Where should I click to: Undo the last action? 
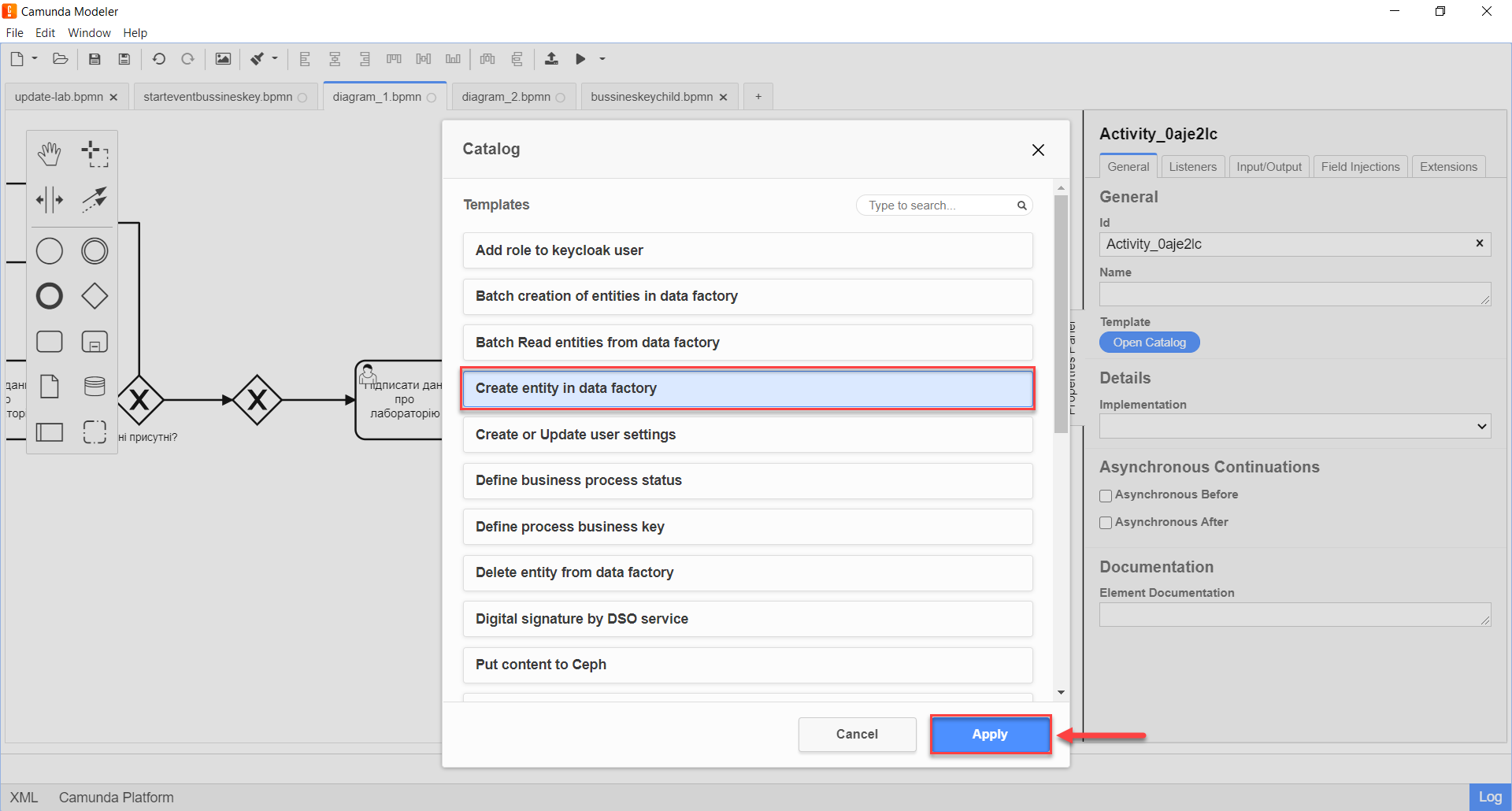click(x=158, y=59)
